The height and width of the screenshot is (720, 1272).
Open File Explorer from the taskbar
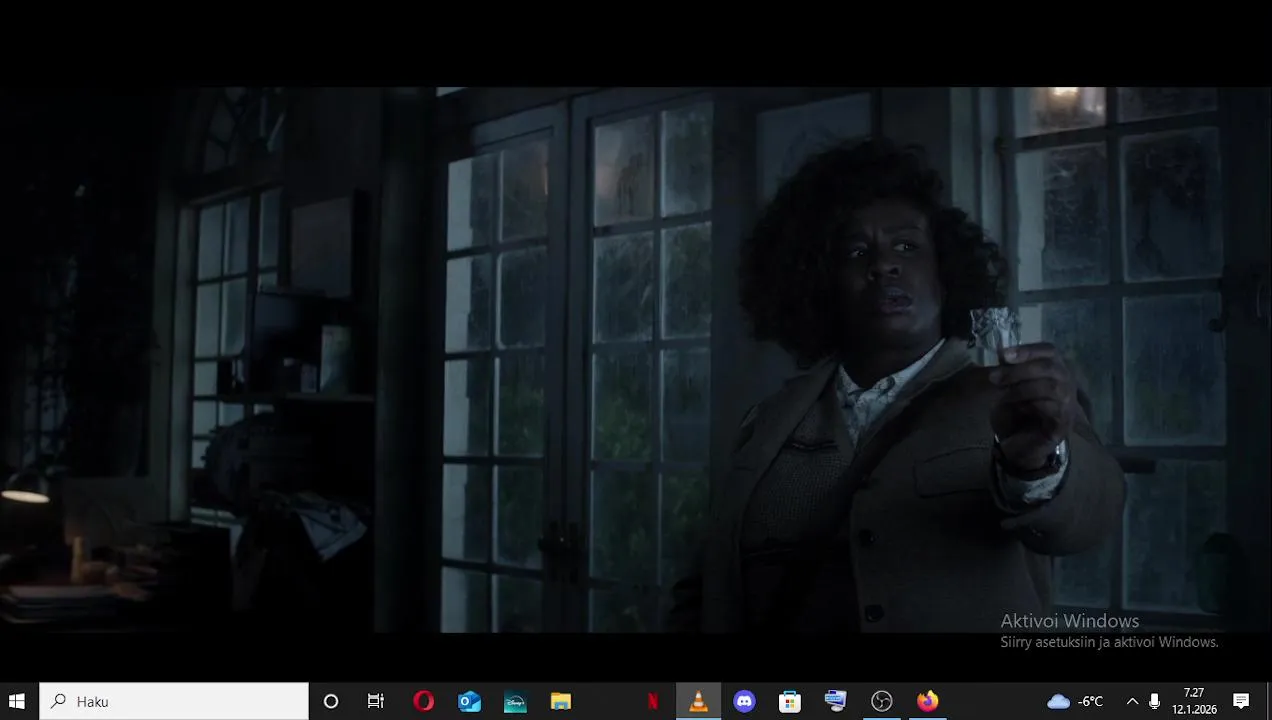point(561,701)
